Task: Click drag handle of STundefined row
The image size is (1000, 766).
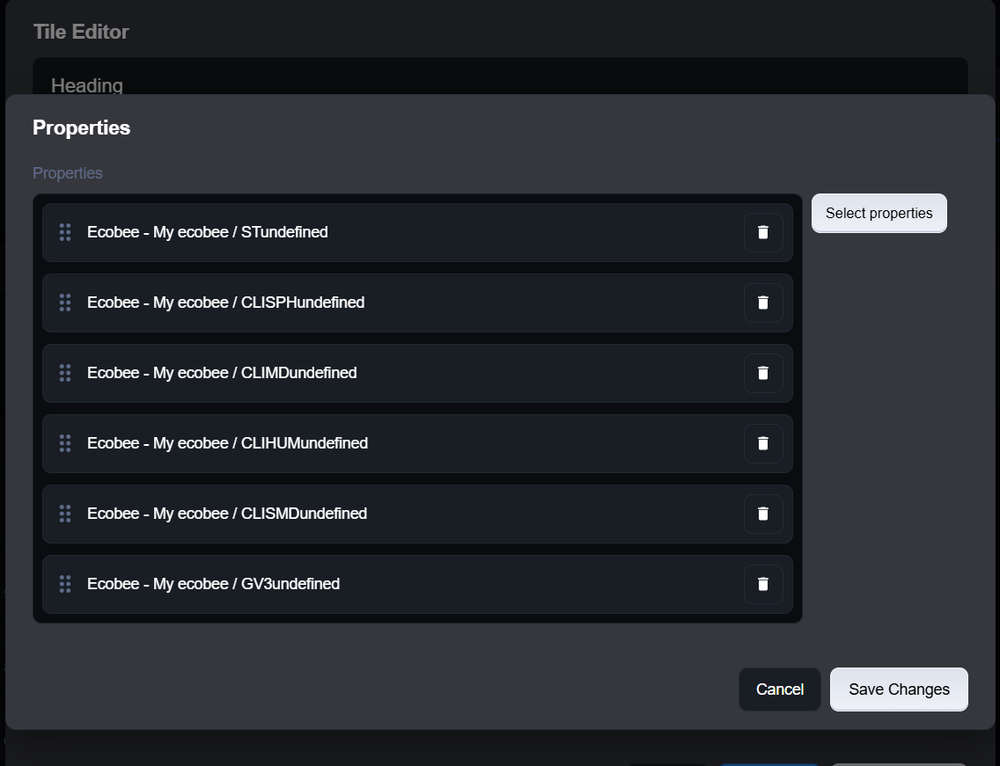Action: coord(65,232)
